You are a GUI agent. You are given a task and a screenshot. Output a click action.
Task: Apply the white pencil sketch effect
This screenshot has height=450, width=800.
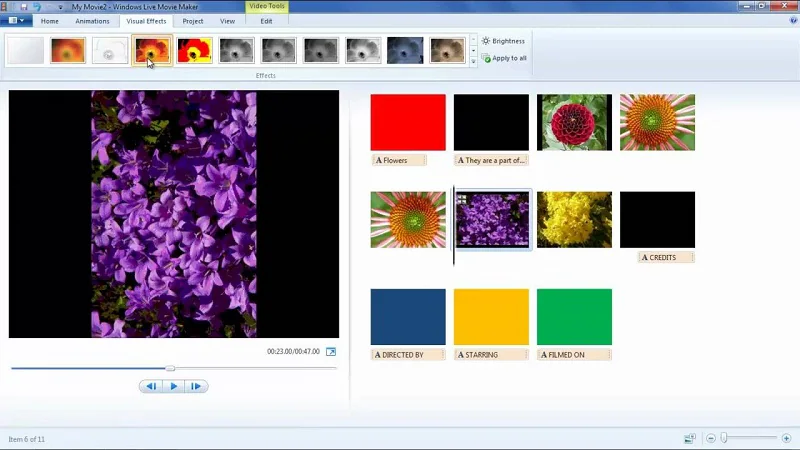110,51
